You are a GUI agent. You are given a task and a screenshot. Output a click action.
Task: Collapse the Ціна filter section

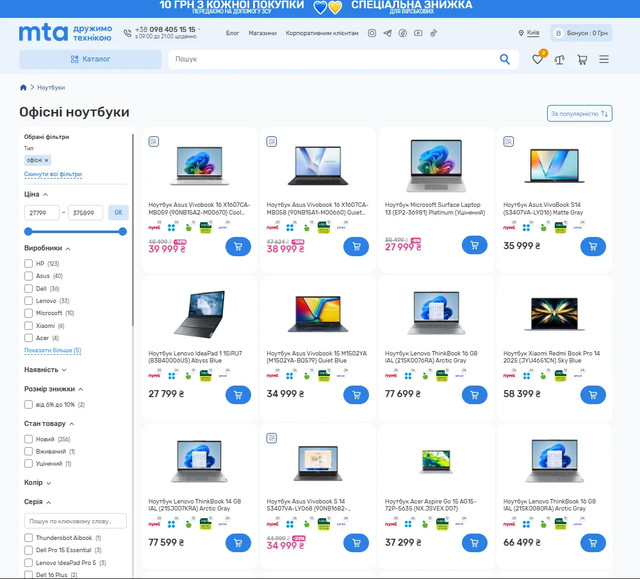[x=36, y=194]
